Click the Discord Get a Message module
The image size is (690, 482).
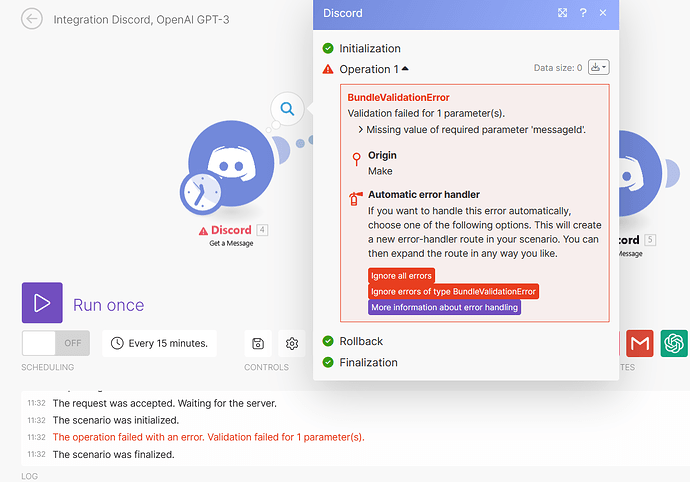point(231,163)
